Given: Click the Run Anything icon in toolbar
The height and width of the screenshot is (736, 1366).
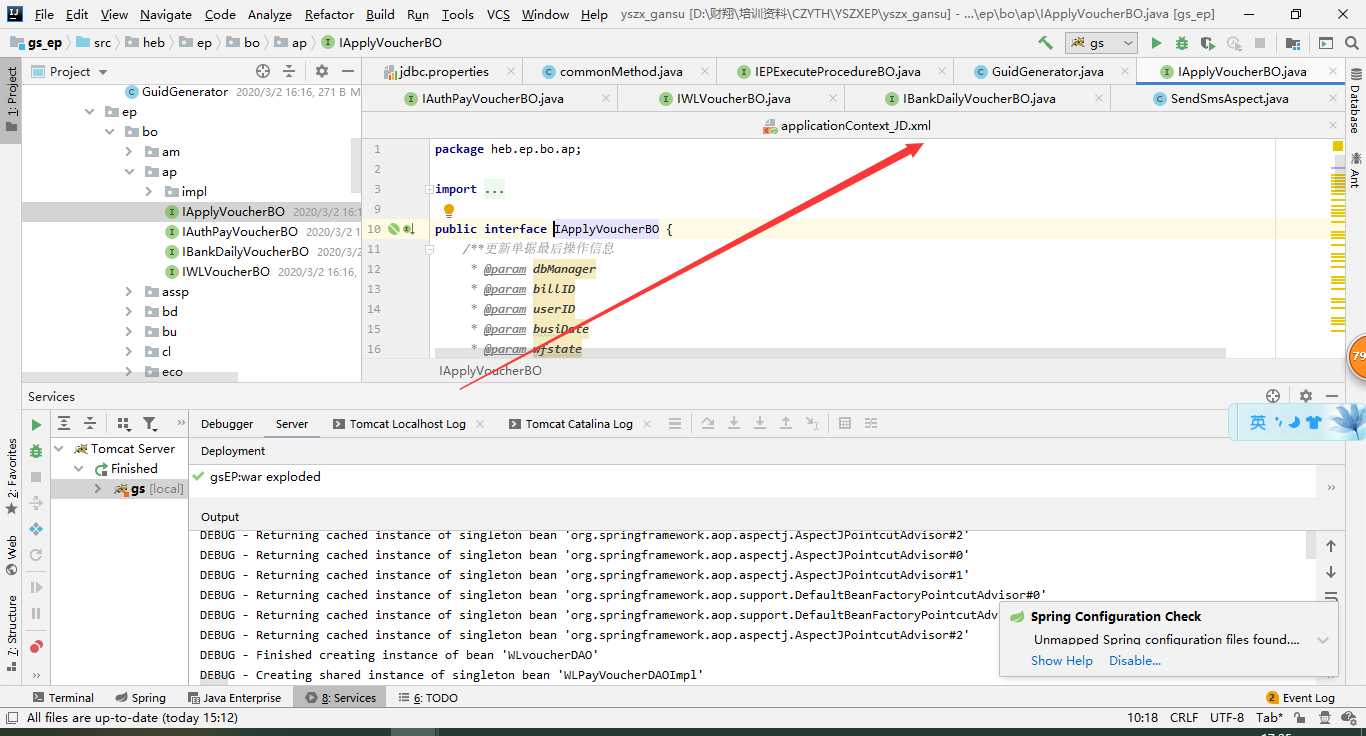Looking at the screenshot, I should click(x=1326, y=43).
